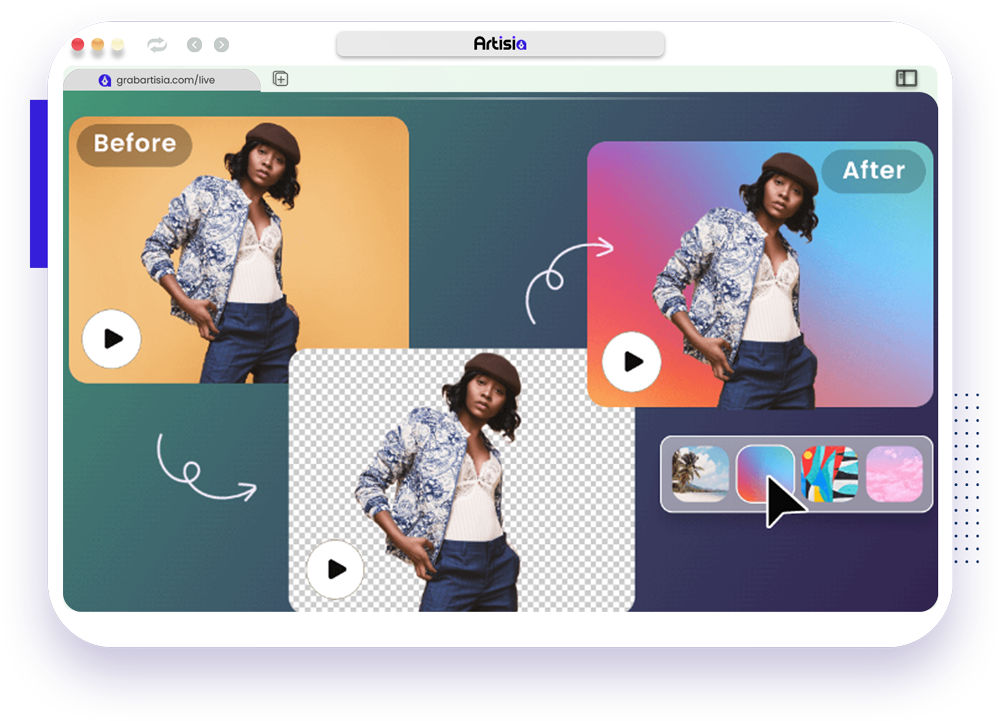
Task: Click the yellow maximize window button
Action: [x=118, y=45]
